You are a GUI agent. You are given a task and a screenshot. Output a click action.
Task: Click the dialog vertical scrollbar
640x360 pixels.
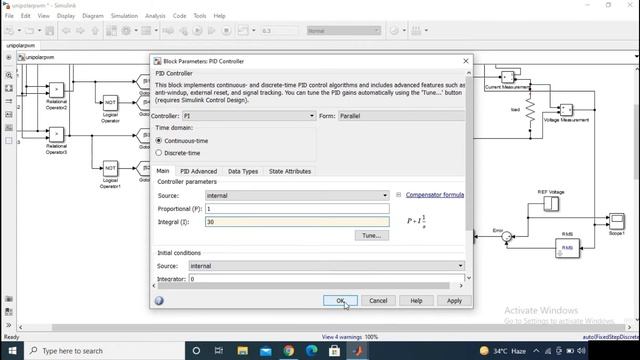click(x=469, y=153)
